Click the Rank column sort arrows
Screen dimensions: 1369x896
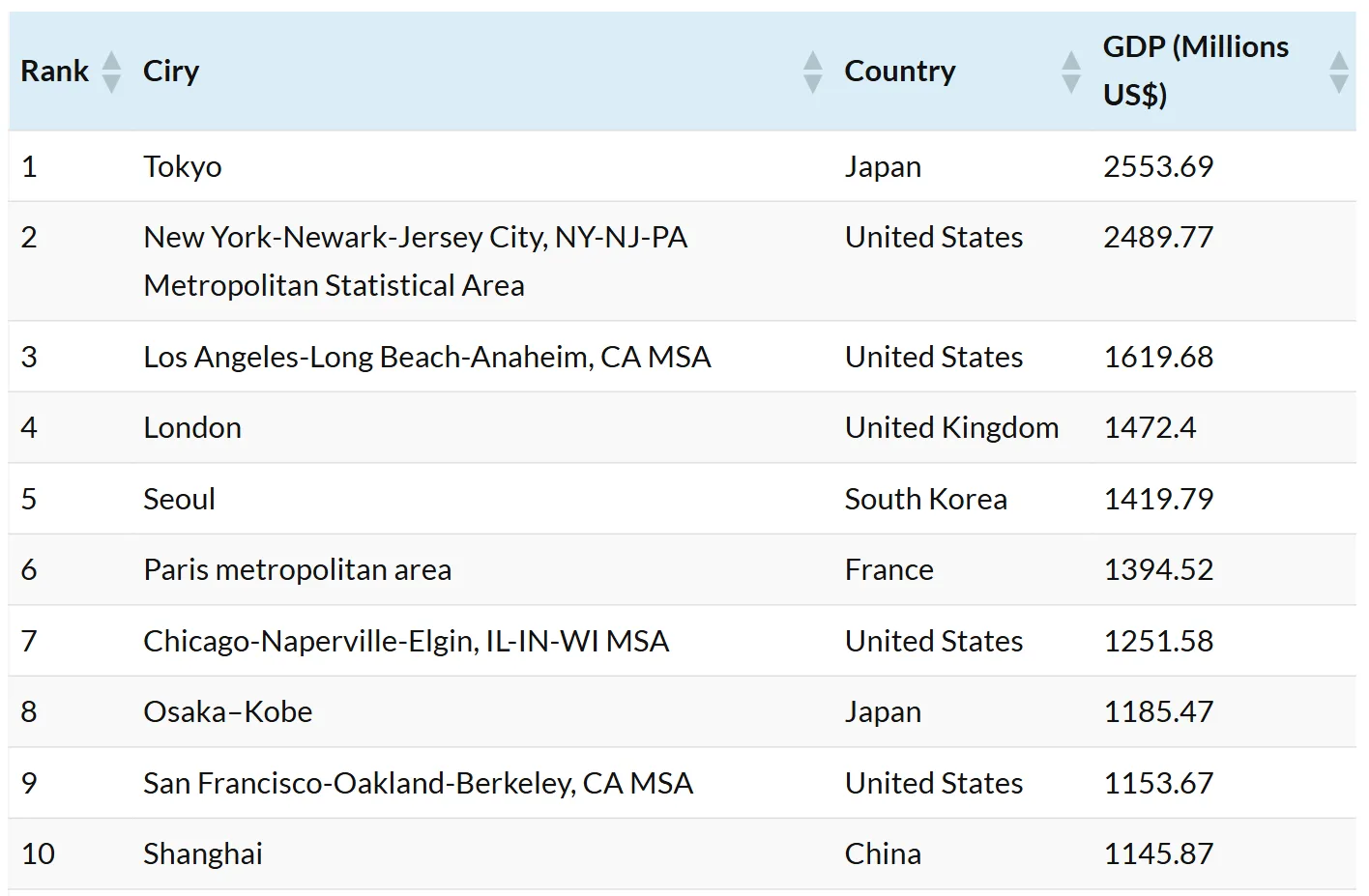(111, 72)
